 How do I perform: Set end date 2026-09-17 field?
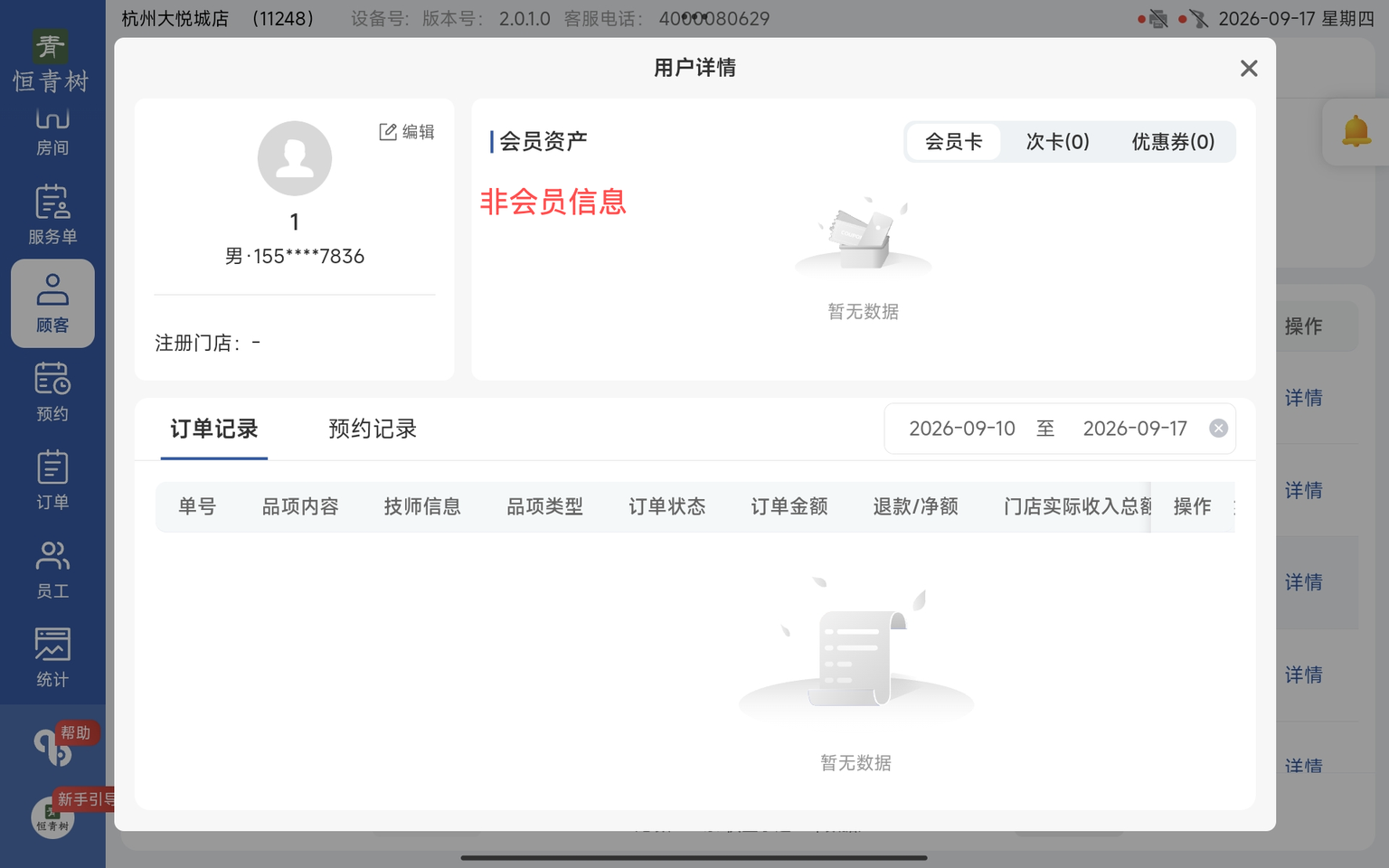point(1135,429)
